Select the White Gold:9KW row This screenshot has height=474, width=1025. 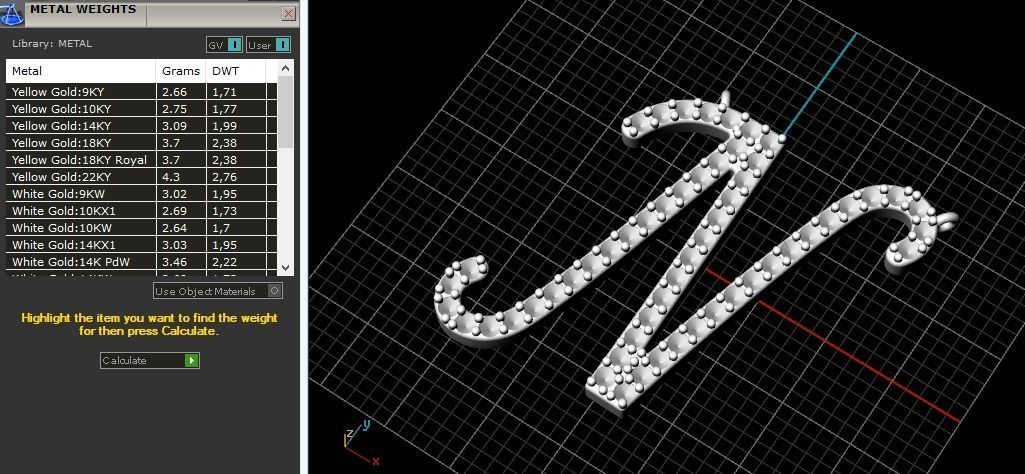(142, 194)
